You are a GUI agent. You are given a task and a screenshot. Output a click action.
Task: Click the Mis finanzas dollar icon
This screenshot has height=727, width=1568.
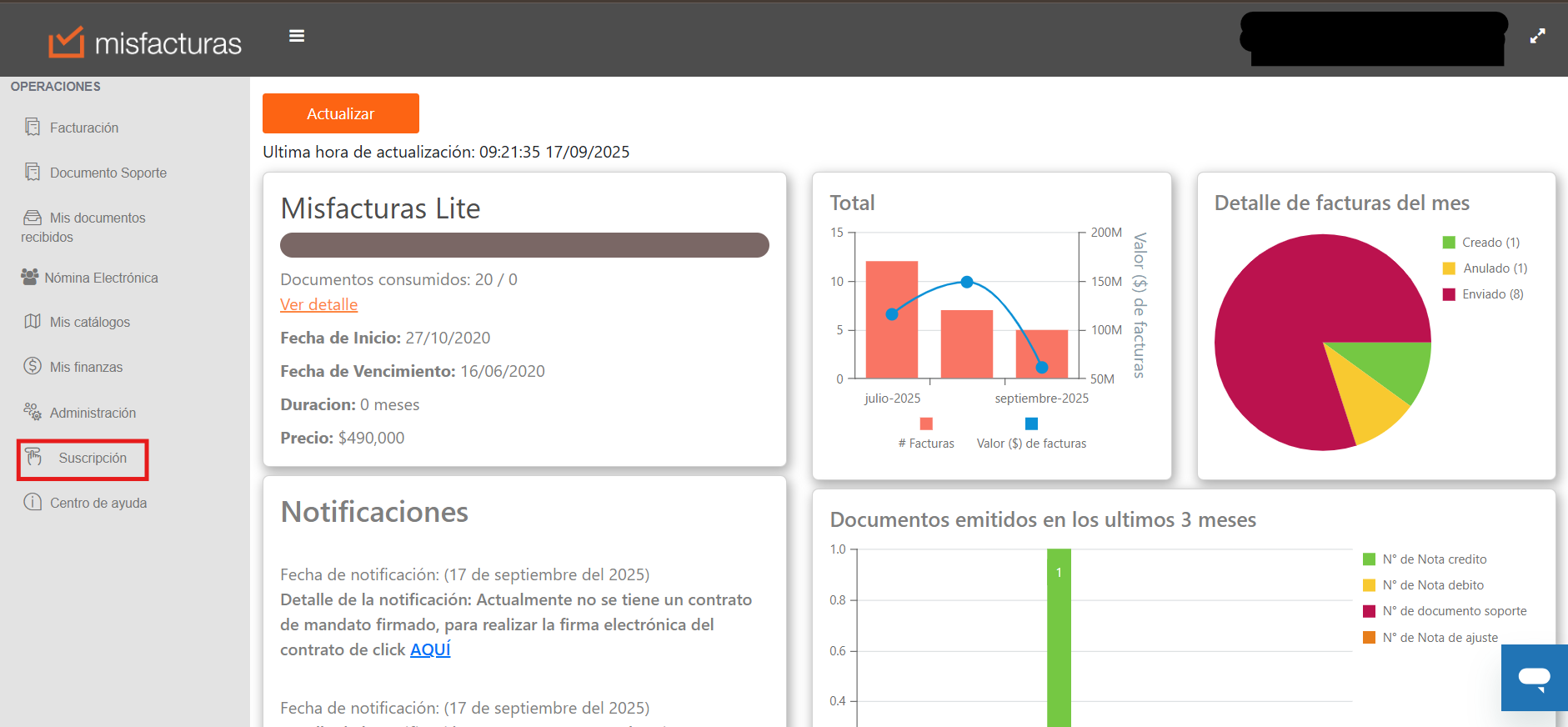[33, 366]
